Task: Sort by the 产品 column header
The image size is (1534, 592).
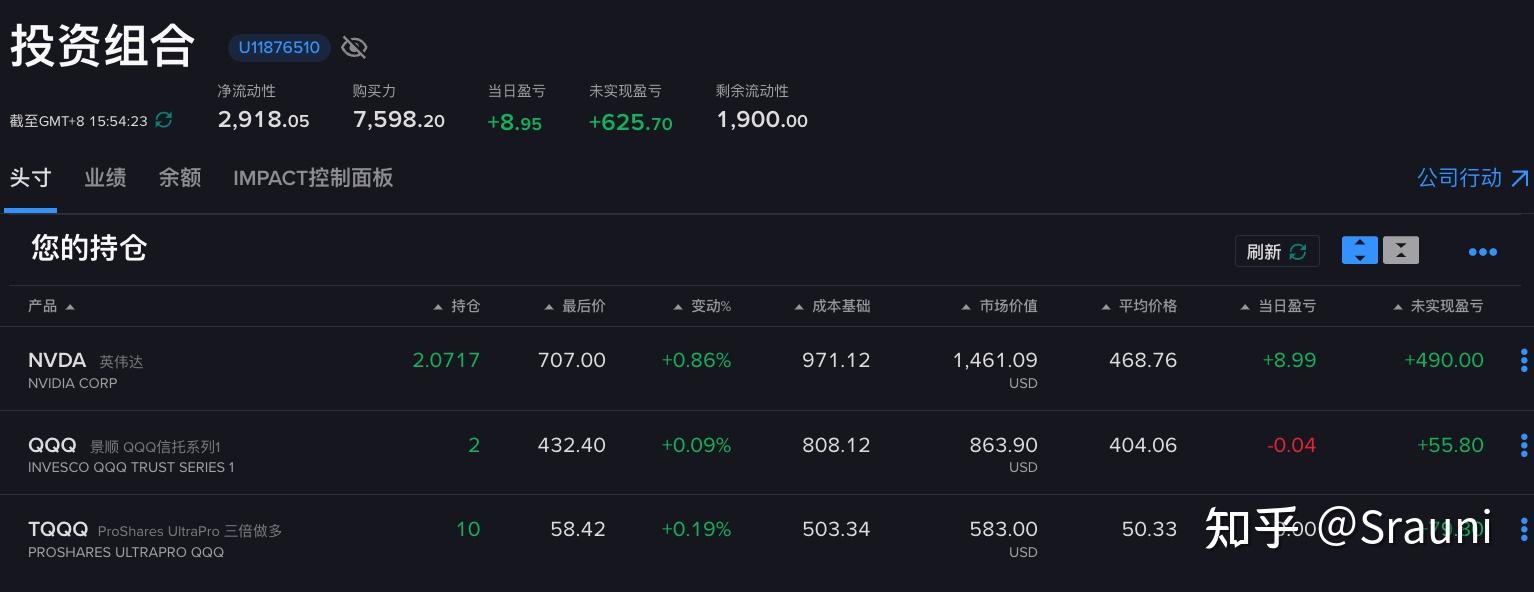Action: point(51,306)
